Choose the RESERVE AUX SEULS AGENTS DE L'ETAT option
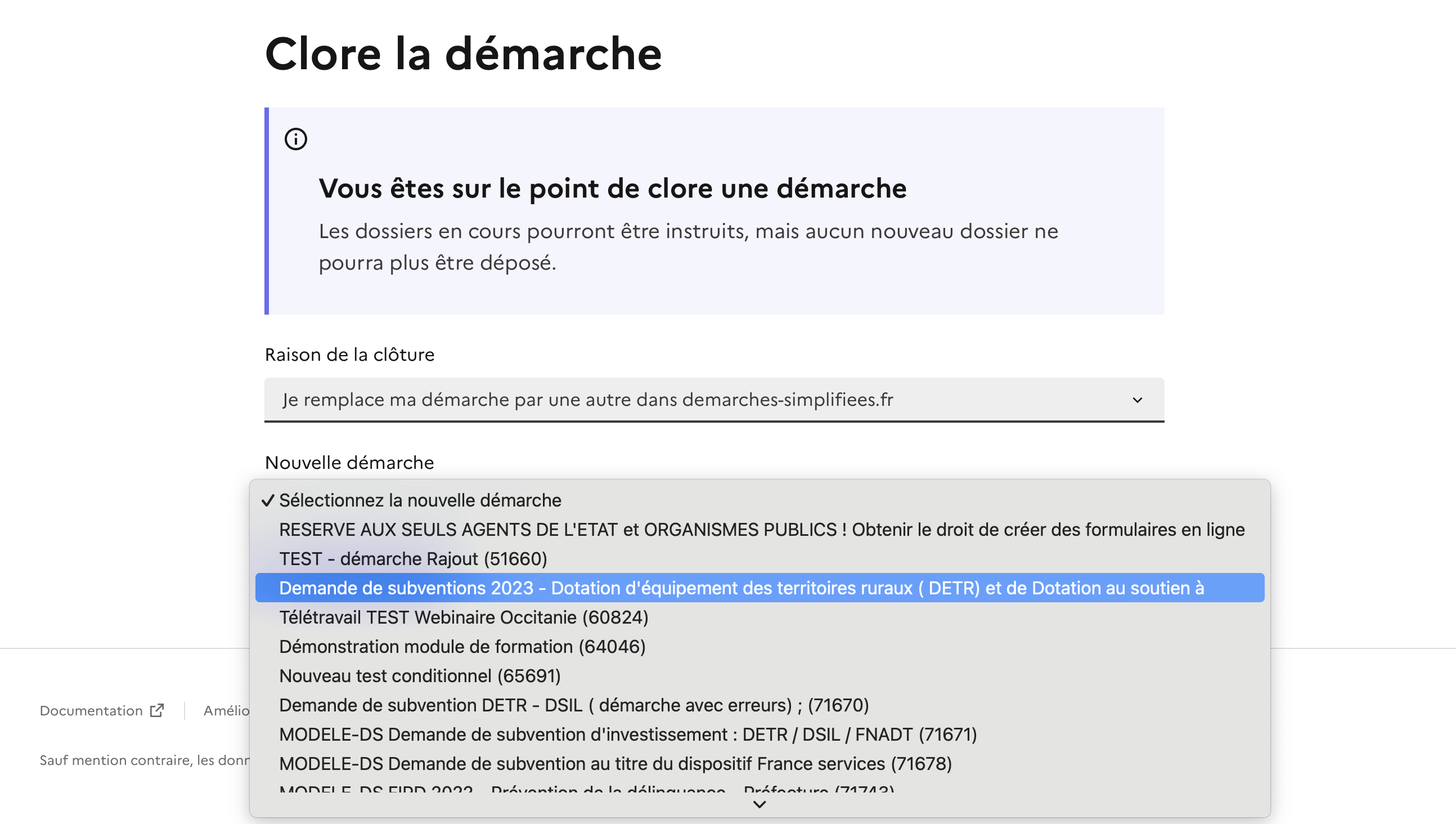The image size is (1456, 824). click(761, 530)
